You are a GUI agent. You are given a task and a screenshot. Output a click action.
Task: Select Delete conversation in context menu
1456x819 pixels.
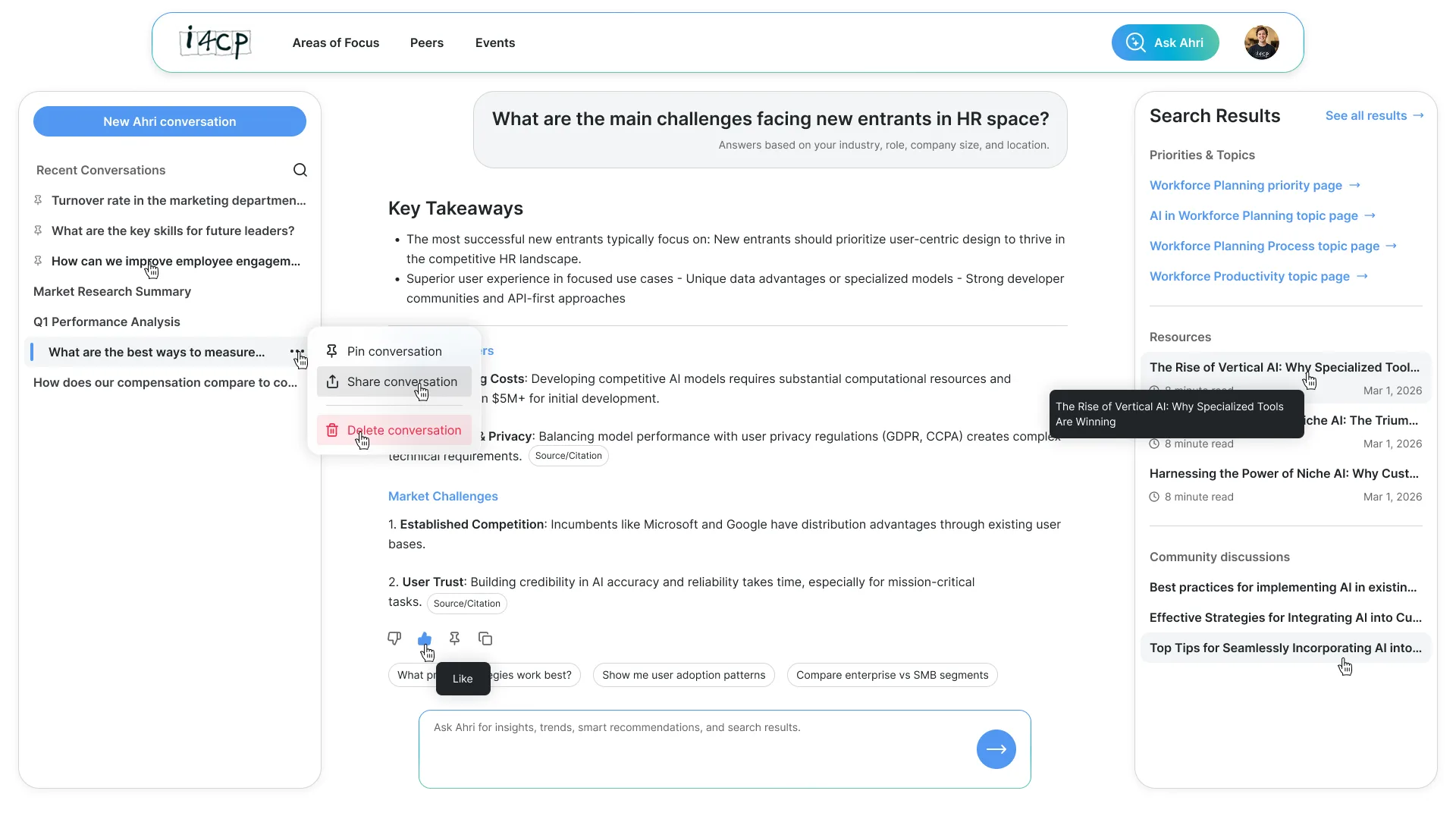coord(394,430)
